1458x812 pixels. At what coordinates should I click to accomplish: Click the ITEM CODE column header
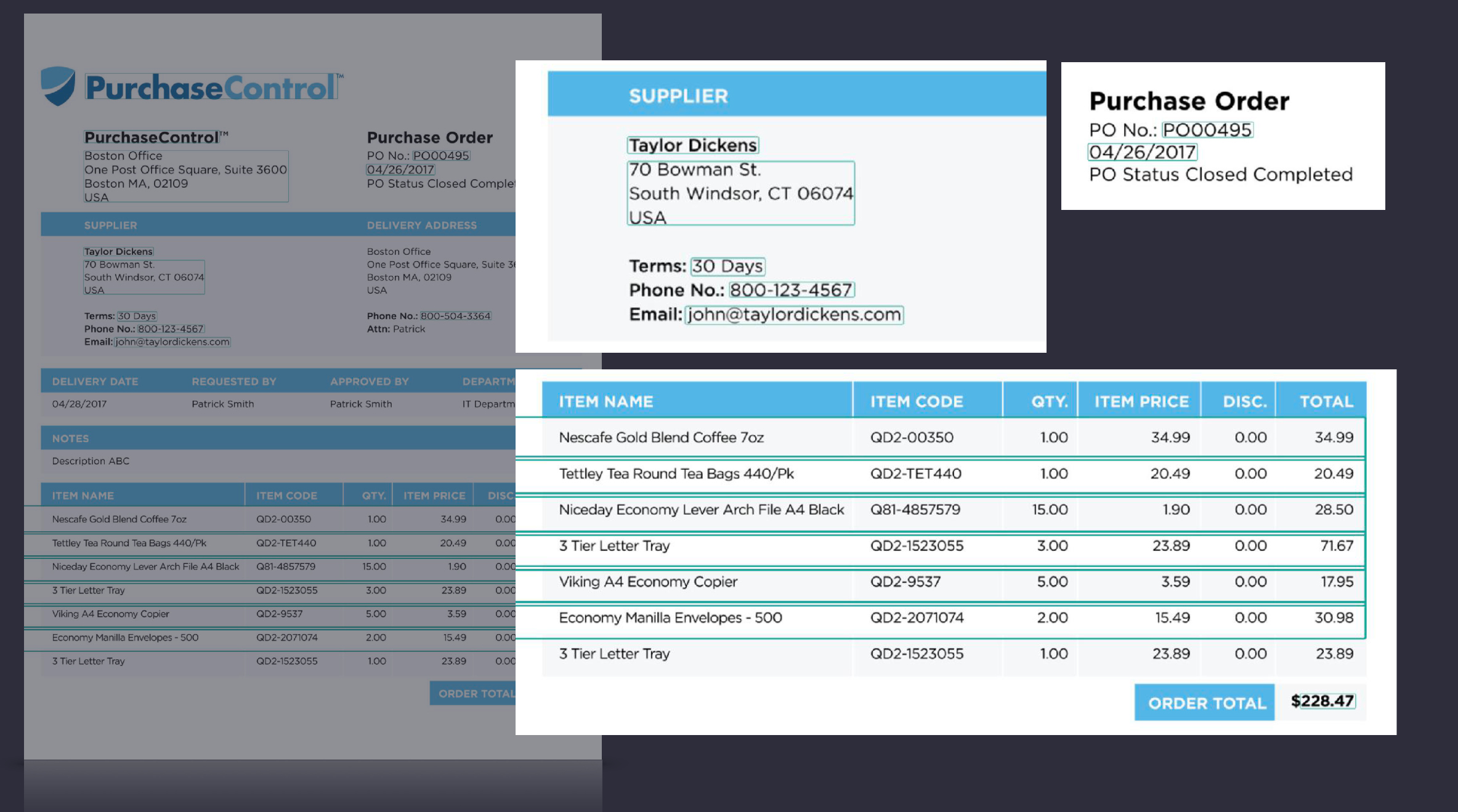pyautogui.click(x=916, y=401)
